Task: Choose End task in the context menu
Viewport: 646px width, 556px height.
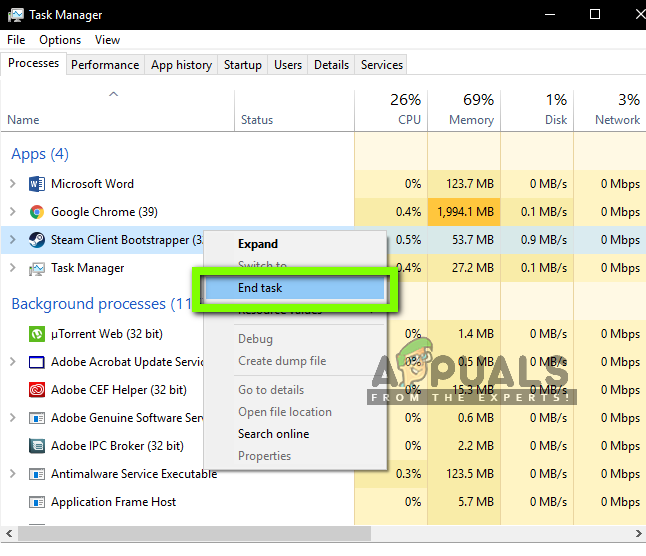Action: [295, 287]
